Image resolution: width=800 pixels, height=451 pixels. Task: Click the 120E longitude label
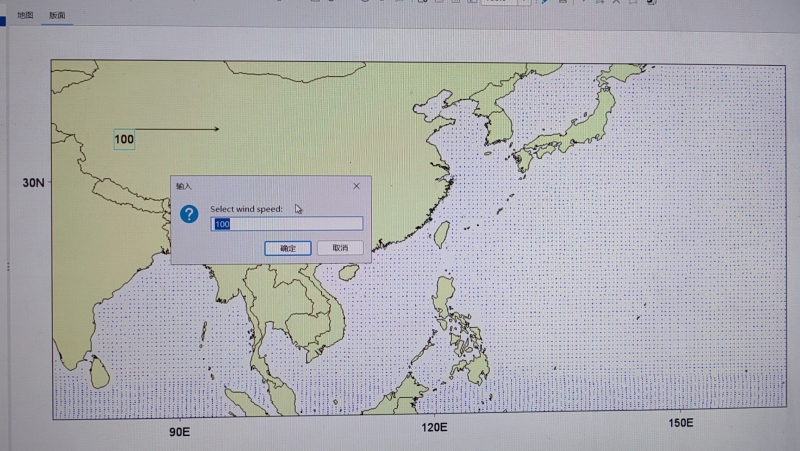coord(434,428)
